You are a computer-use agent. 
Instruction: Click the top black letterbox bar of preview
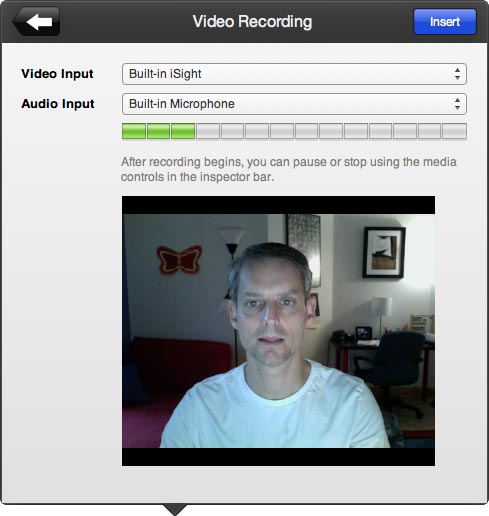pyautogui.click(x=278, y=205)
